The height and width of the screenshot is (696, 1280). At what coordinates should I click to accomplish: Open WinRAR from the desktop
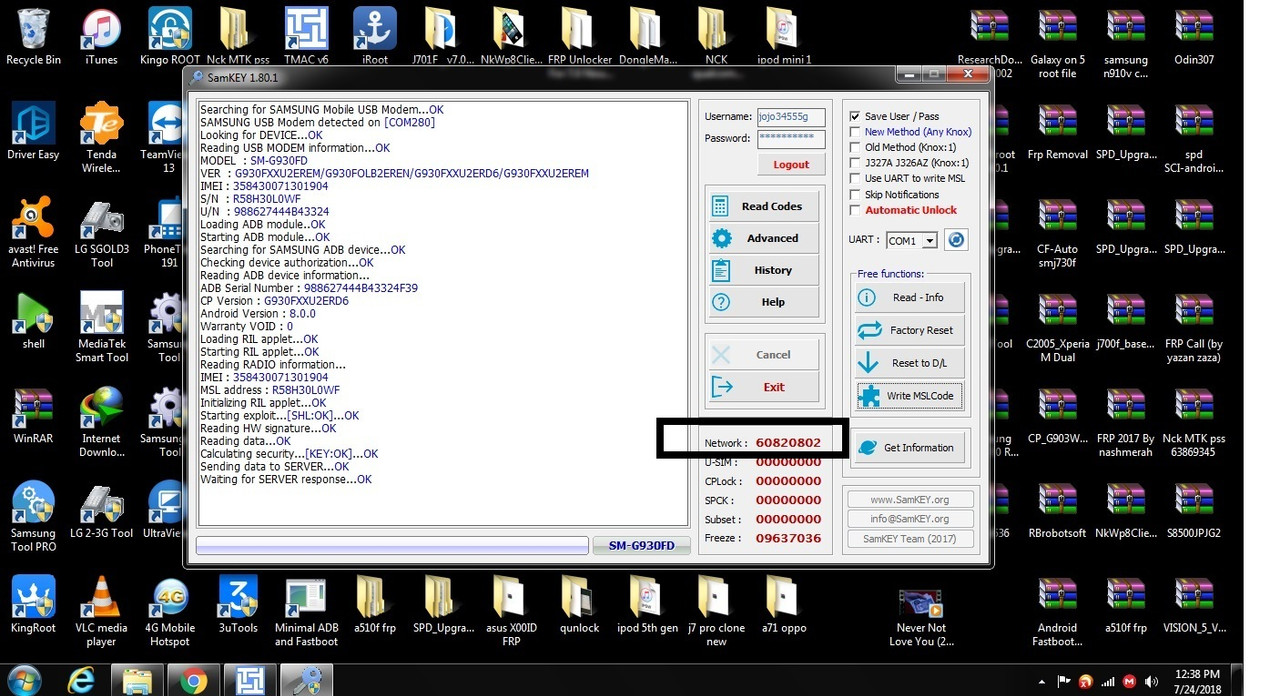click(x=33, y=415)
